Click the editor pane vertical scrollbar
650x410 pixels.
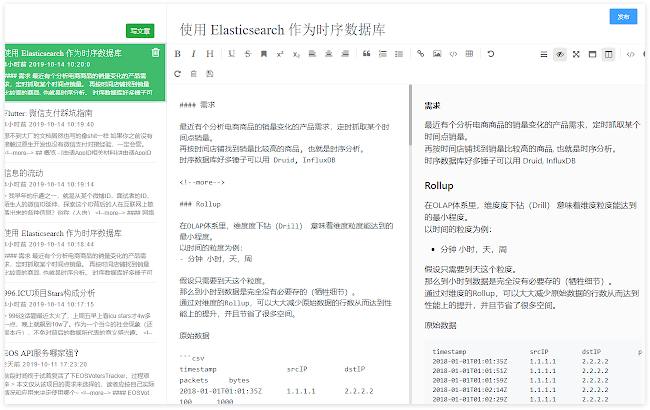point(410,115)
